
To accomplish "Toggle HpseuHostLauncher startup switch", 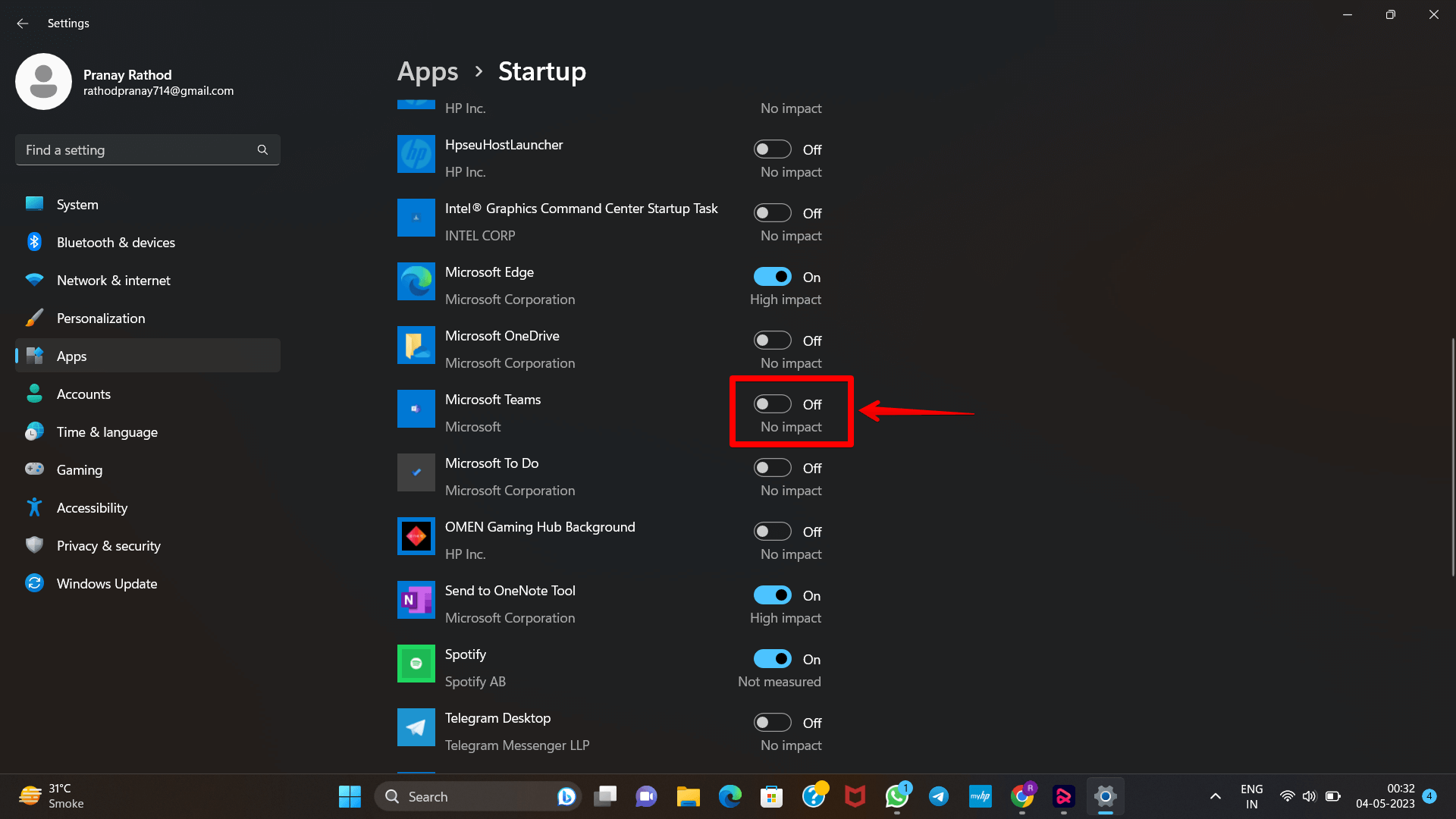I will [772, 149].
